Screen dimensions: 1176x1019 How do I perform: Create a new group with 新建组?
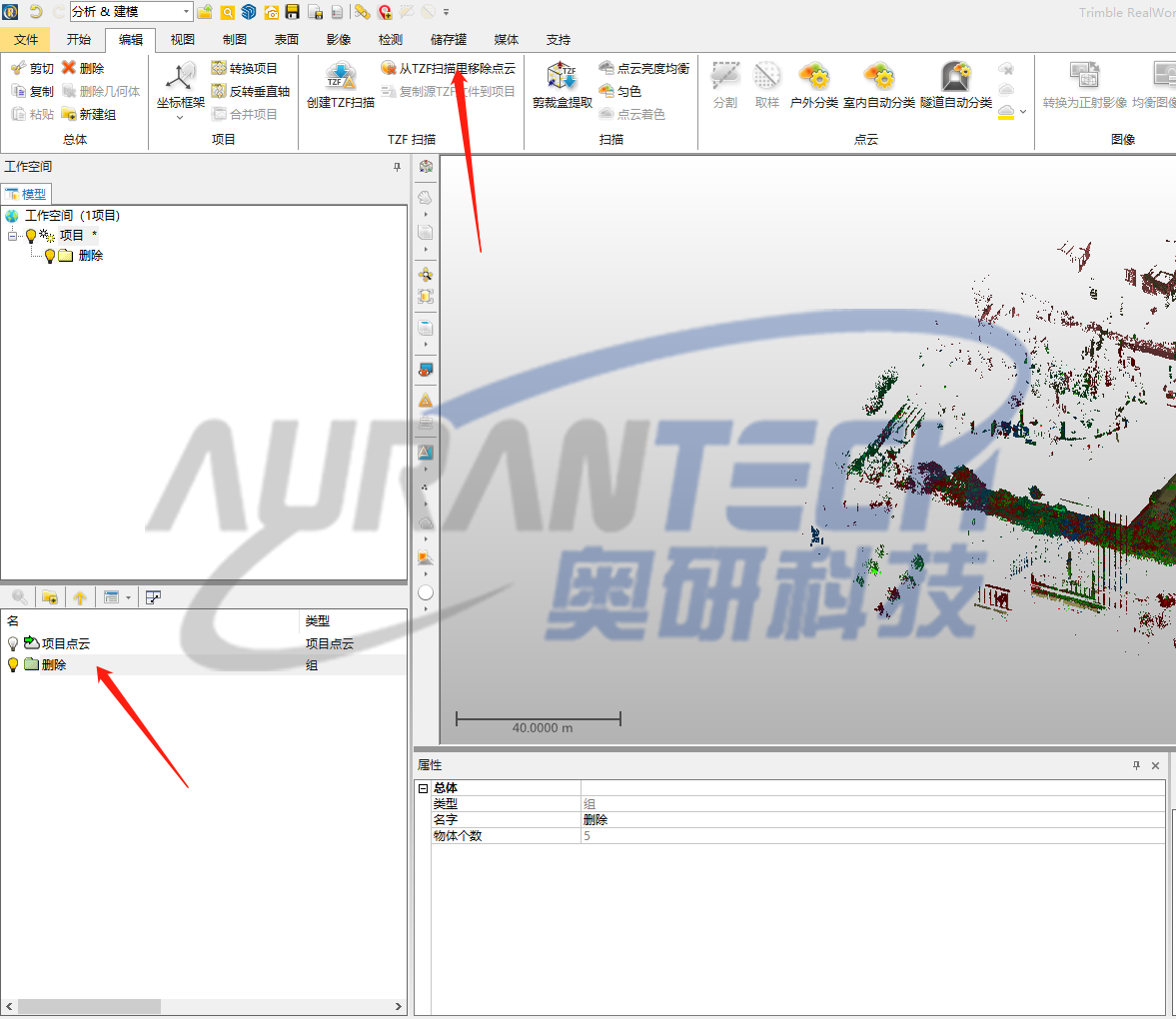coord(89,114)
